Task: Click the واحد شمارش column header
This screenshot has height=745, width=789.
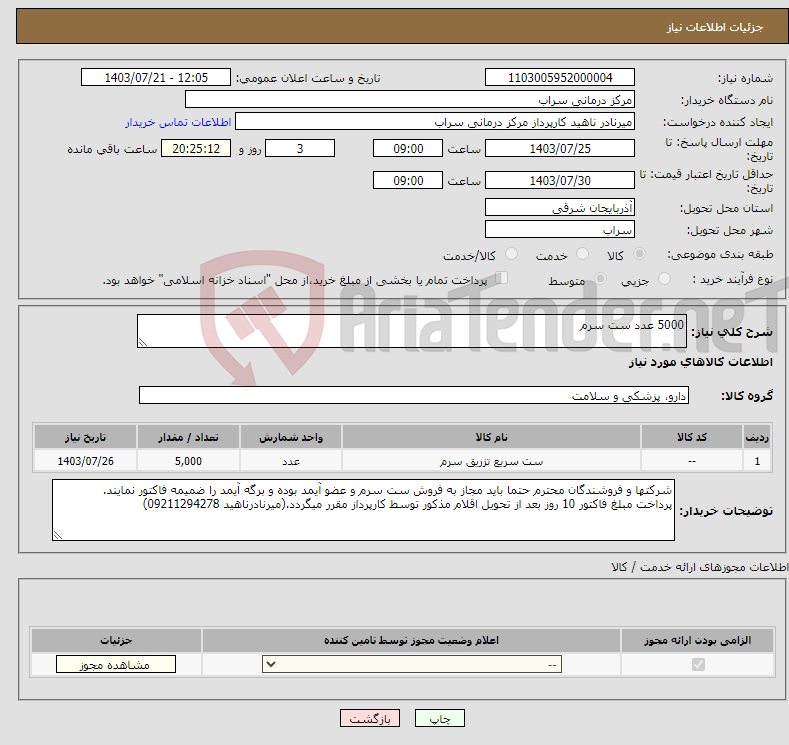Action: (291, 437)
